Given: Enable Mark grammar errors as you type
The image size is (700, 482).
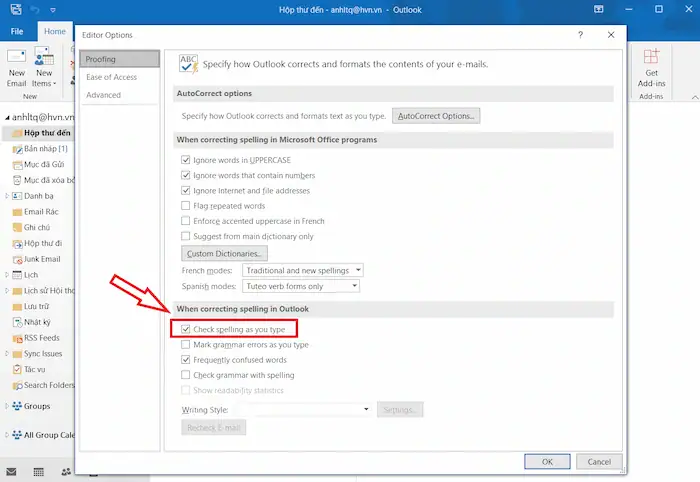Looking at the screenshot, I should tap(186, 345).
